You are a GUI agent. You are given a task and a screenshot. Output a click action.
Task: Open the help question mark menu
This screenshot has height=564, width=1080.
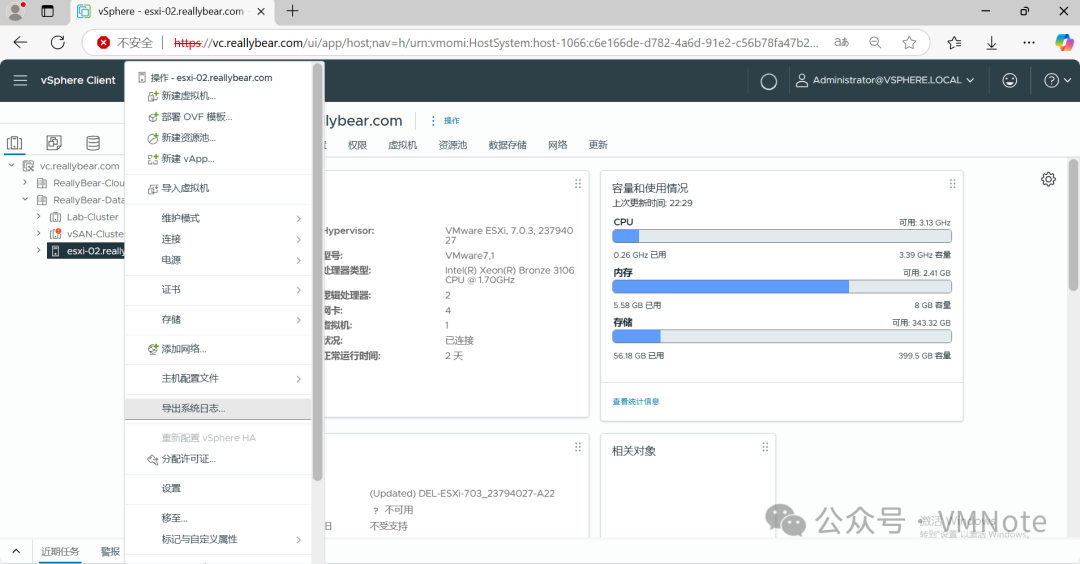coord(1057,81)
